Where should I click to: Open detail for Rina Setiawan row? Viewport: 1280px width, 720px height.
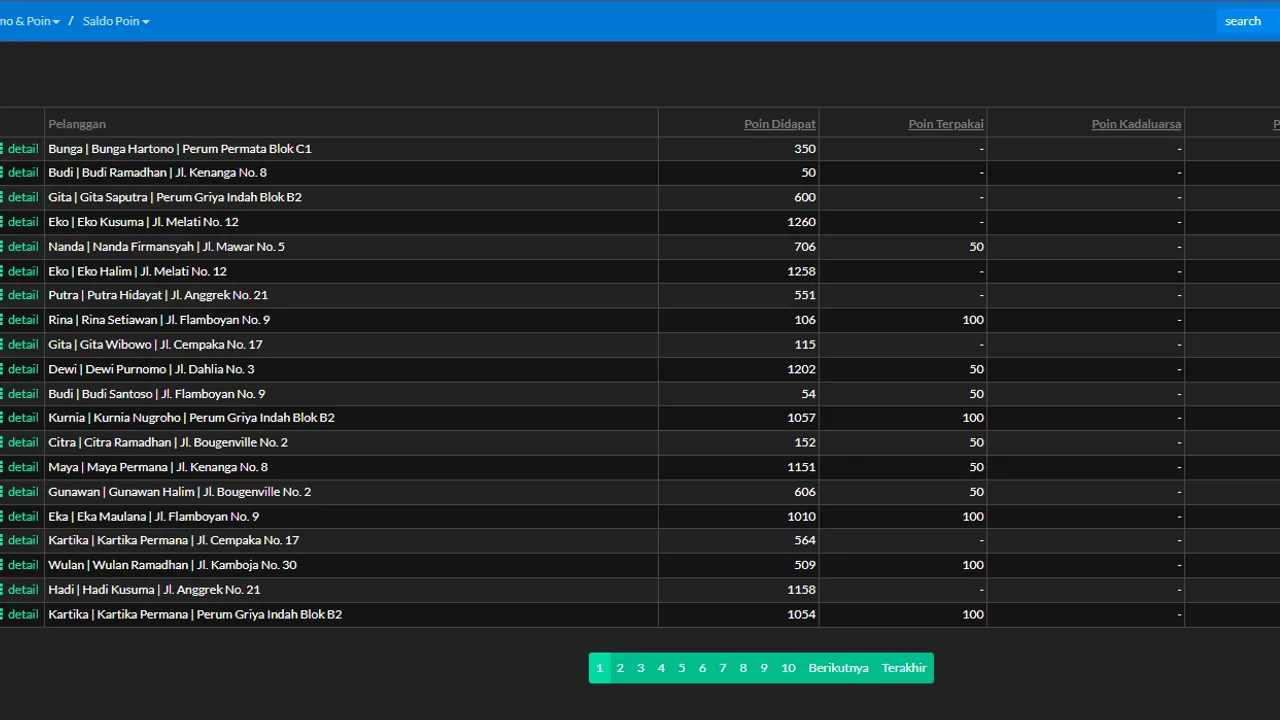tap(20, 320)
